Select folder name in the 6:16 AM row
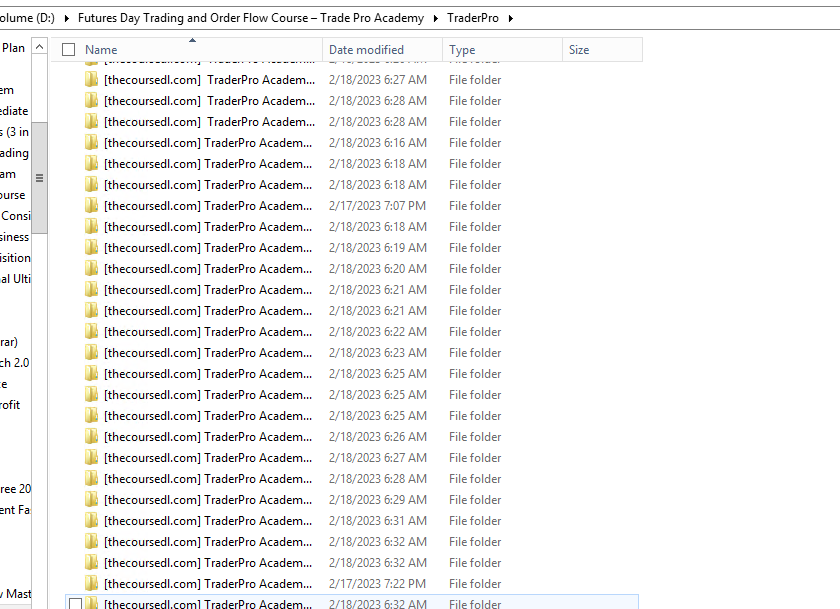Viewport: 840px width, 609px height. [x=208, y=142]
